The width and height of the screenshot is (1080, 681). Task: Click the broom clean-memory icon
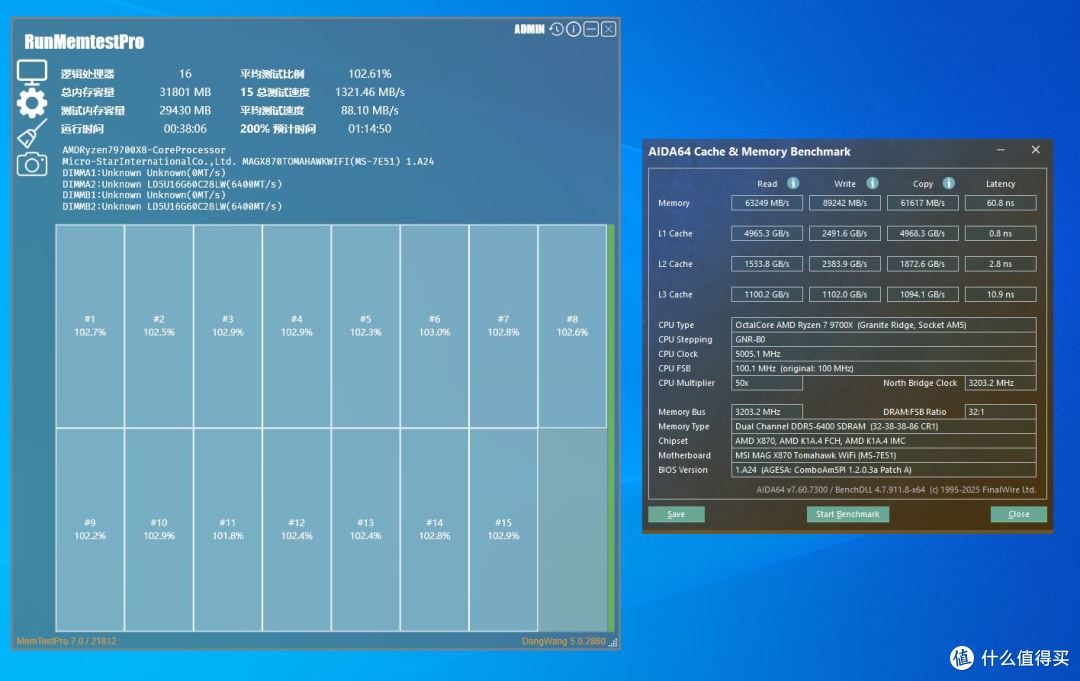32,133
